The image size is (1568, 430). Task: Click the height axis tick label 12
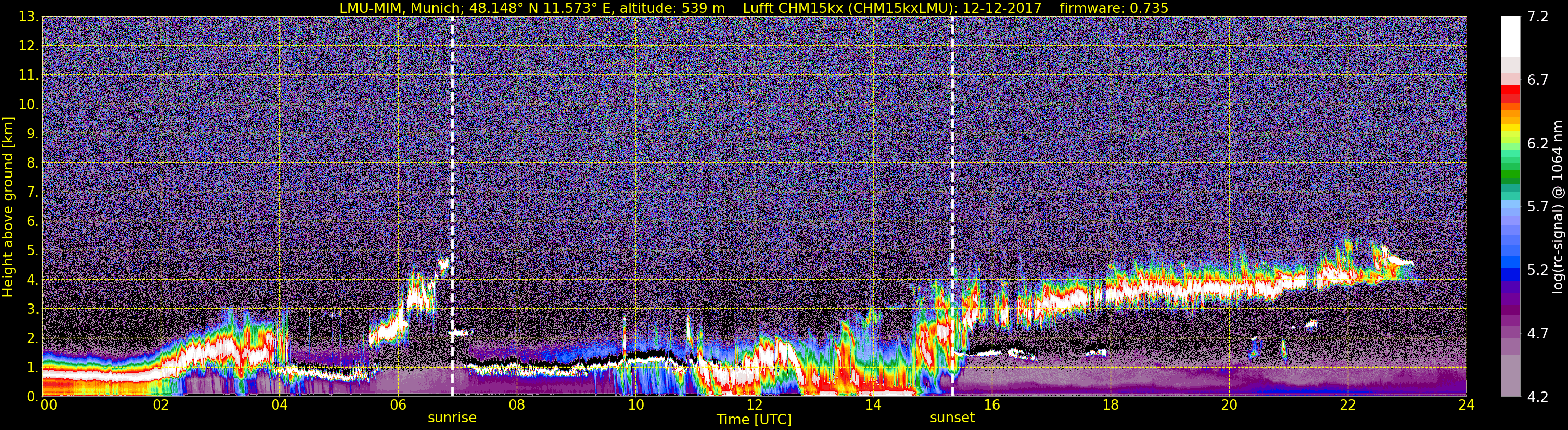tap(29, 46)
